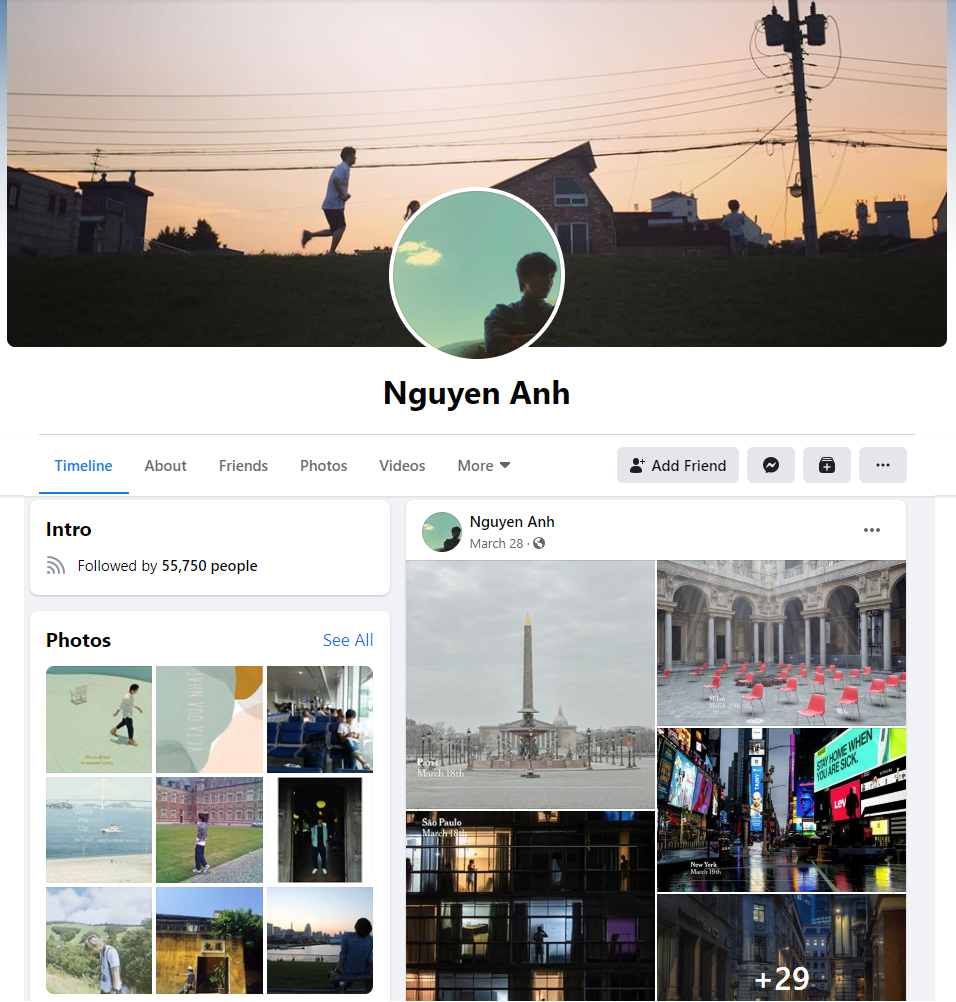
Task: Click the followers RSS feed icon
Action: 56,566
